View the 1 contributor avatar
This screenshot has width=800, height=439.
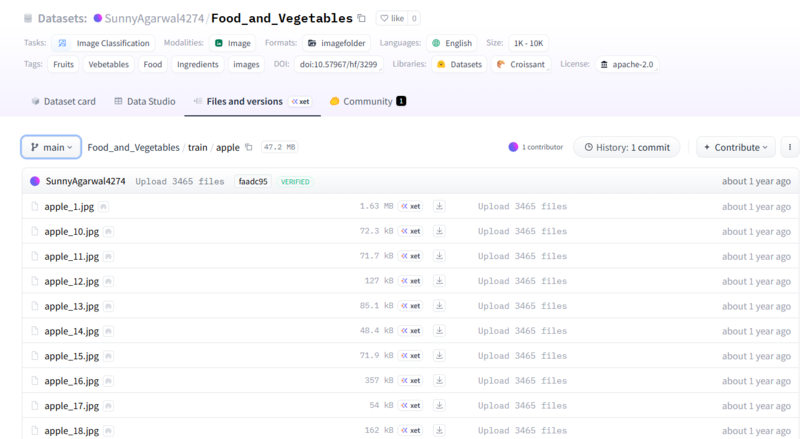point(513,147)
